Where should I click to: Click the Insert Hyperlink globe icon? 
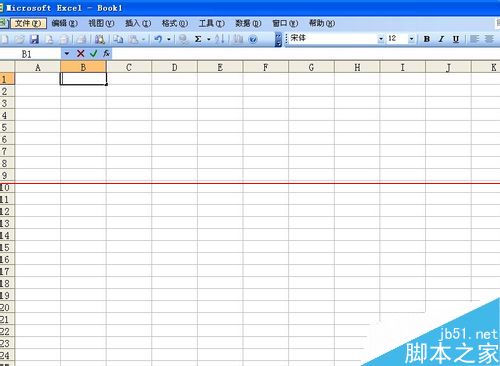click(x=183, y=39)
